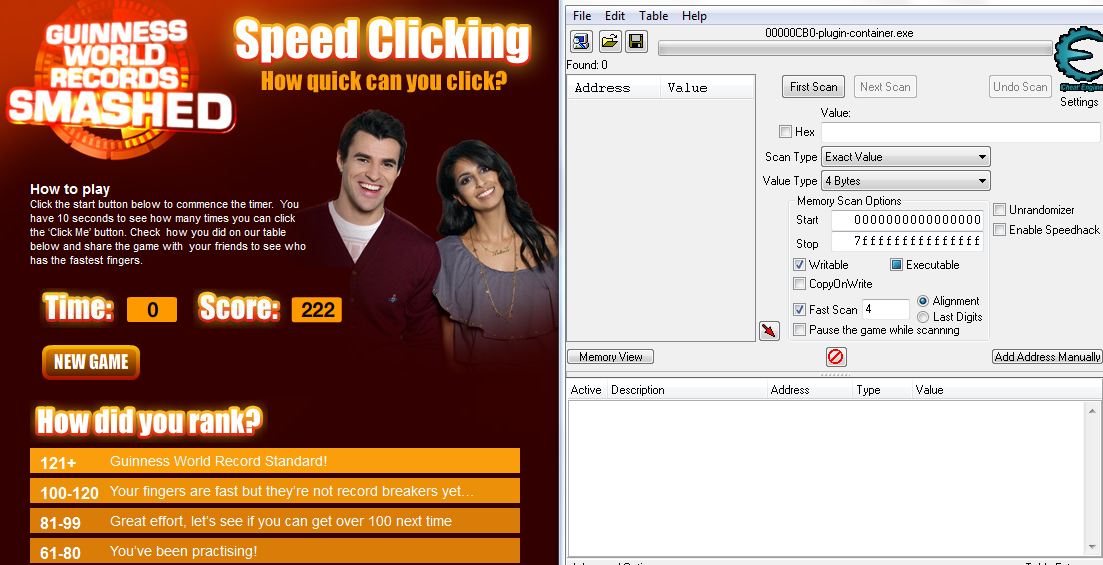Enable the Hex checkbox
Viewport: 1103px width, 565px height.
tap(785, 132)
